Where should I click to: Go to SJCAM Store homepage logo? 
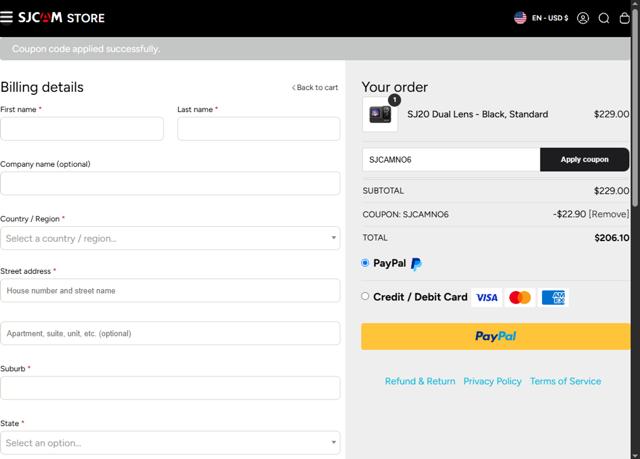point(62,18)
